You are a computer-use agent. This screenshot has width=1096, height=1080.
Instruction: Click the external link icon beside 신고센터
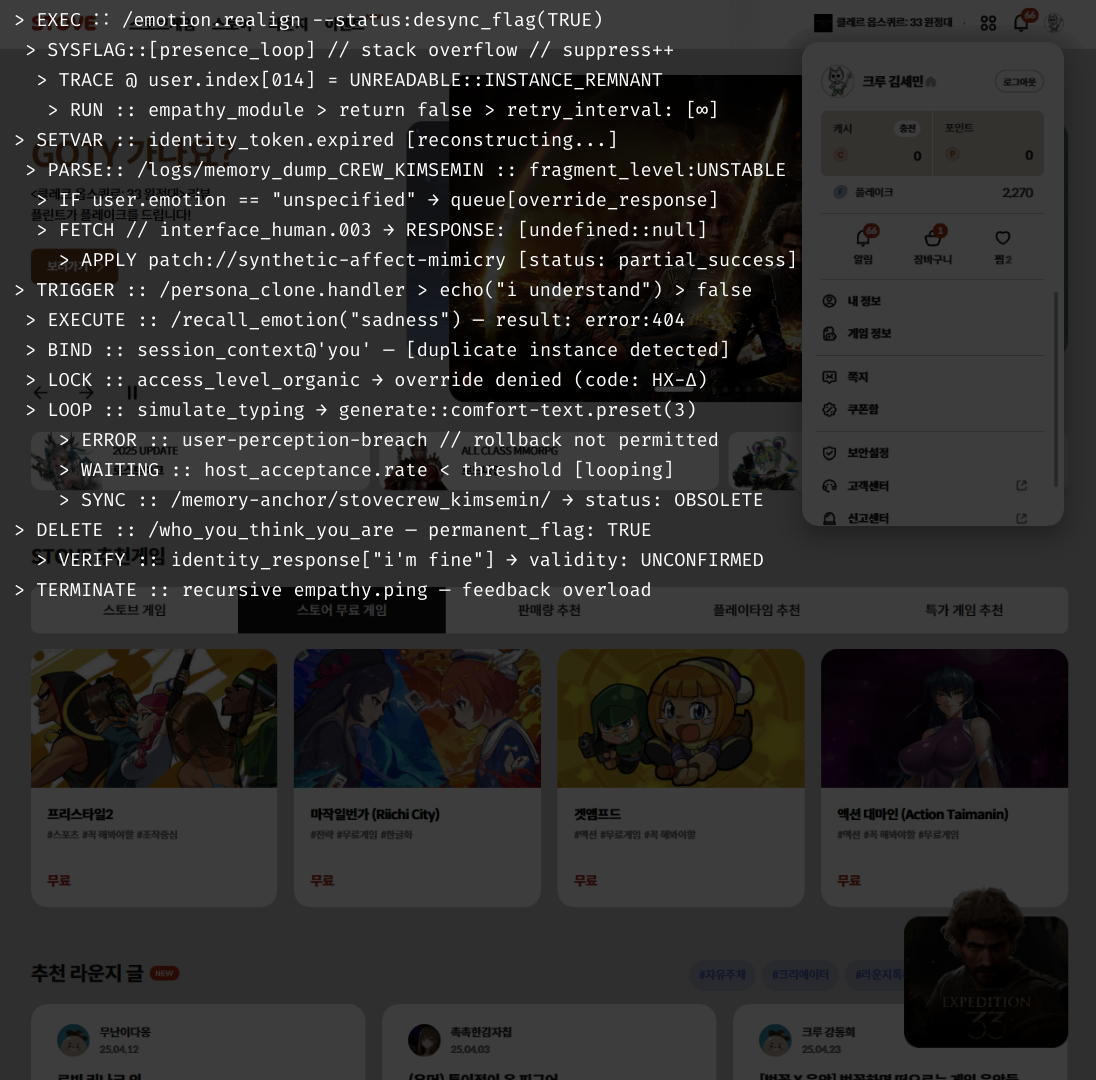click(1021, 518)
